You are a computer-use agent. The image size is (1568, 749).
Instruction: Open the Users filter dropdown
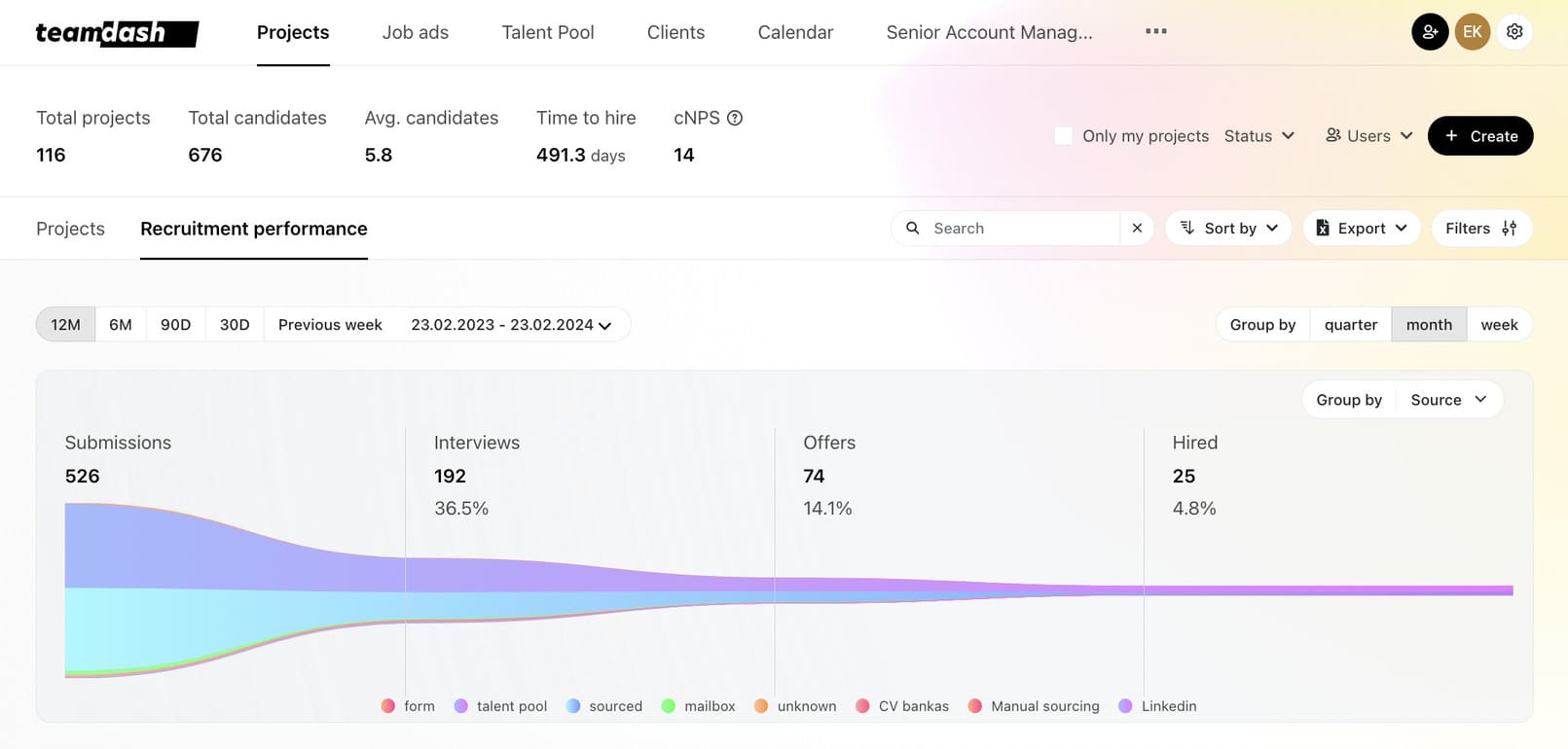tap(1369, 136)
